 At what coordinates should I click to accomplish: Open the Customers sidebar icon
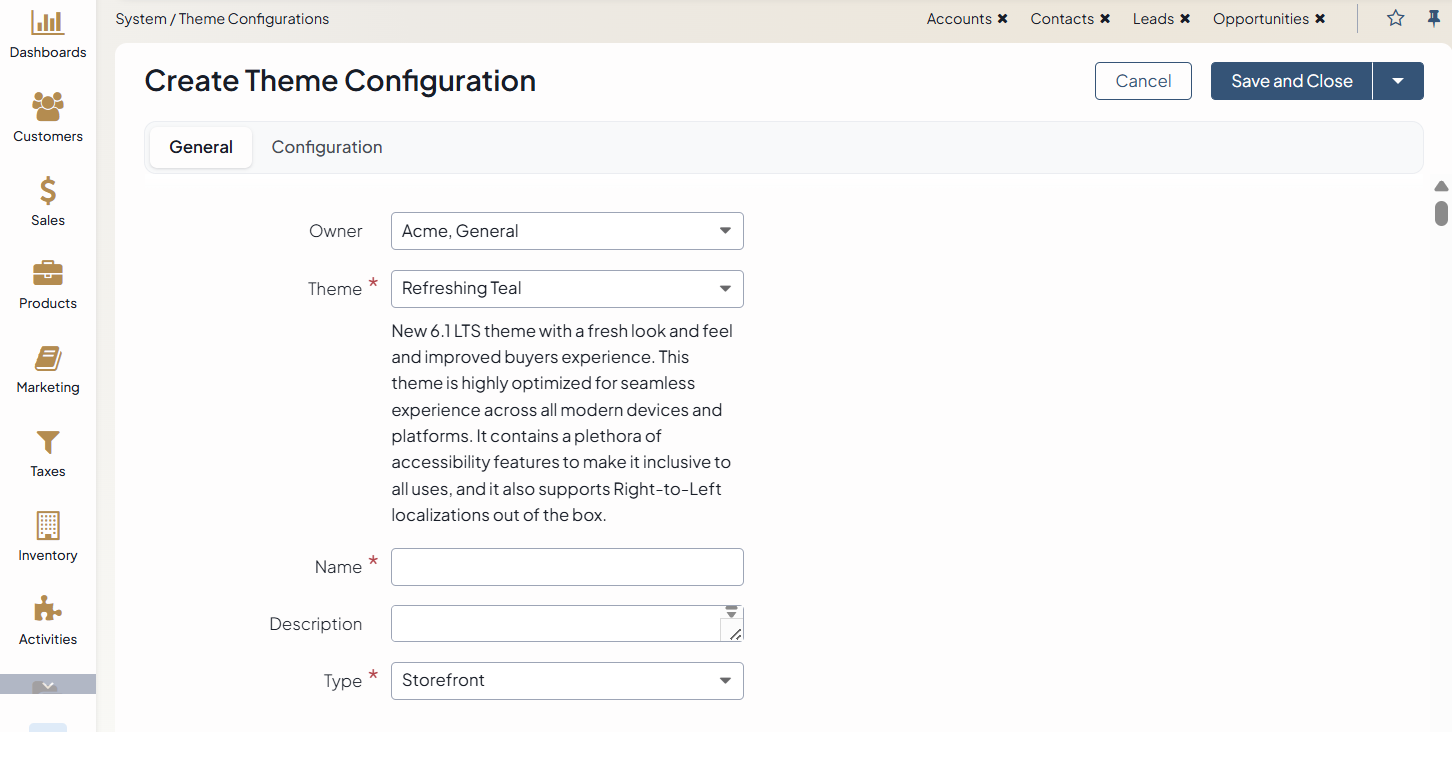click(47, 107)
